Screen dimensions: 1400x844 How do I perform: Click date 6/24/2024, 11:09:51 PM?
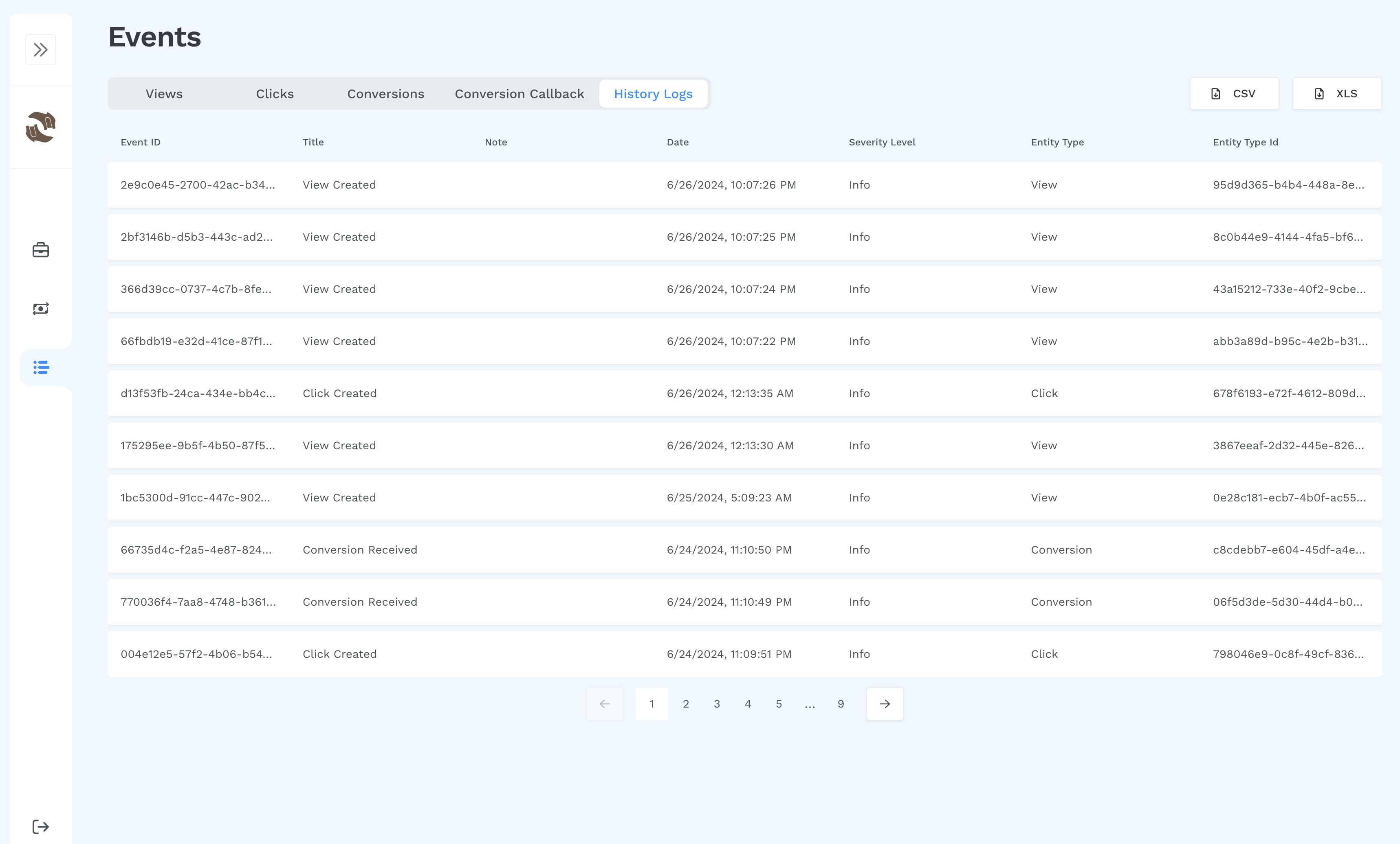click(729, 654)
